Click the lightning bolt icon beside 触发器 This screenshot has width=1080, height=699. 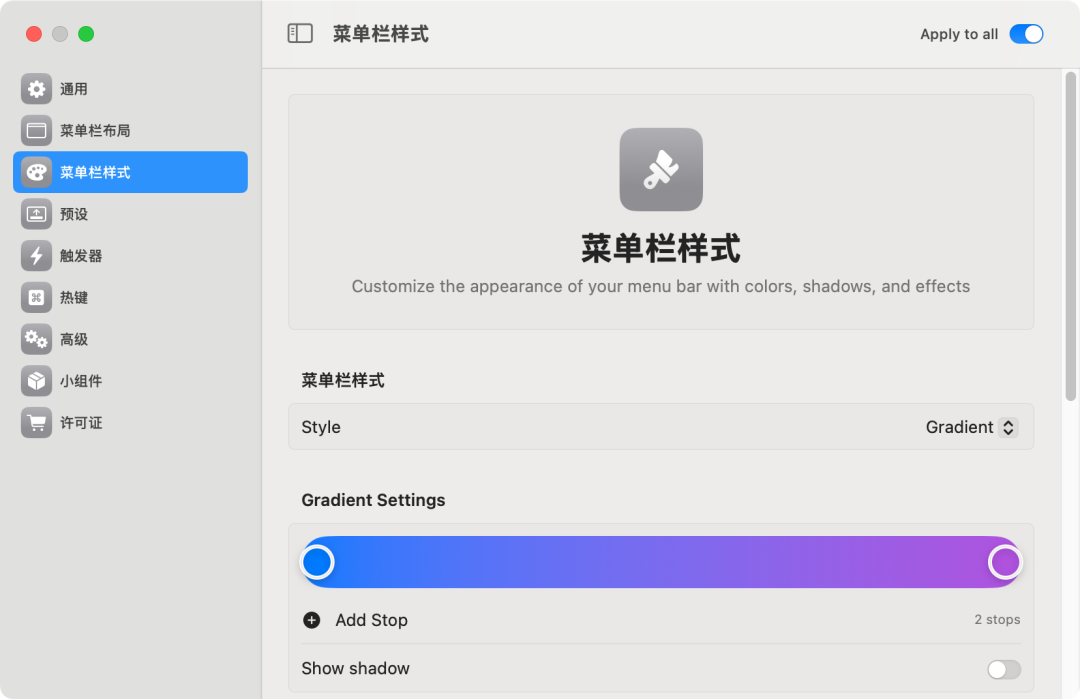(x=37, y=255)
